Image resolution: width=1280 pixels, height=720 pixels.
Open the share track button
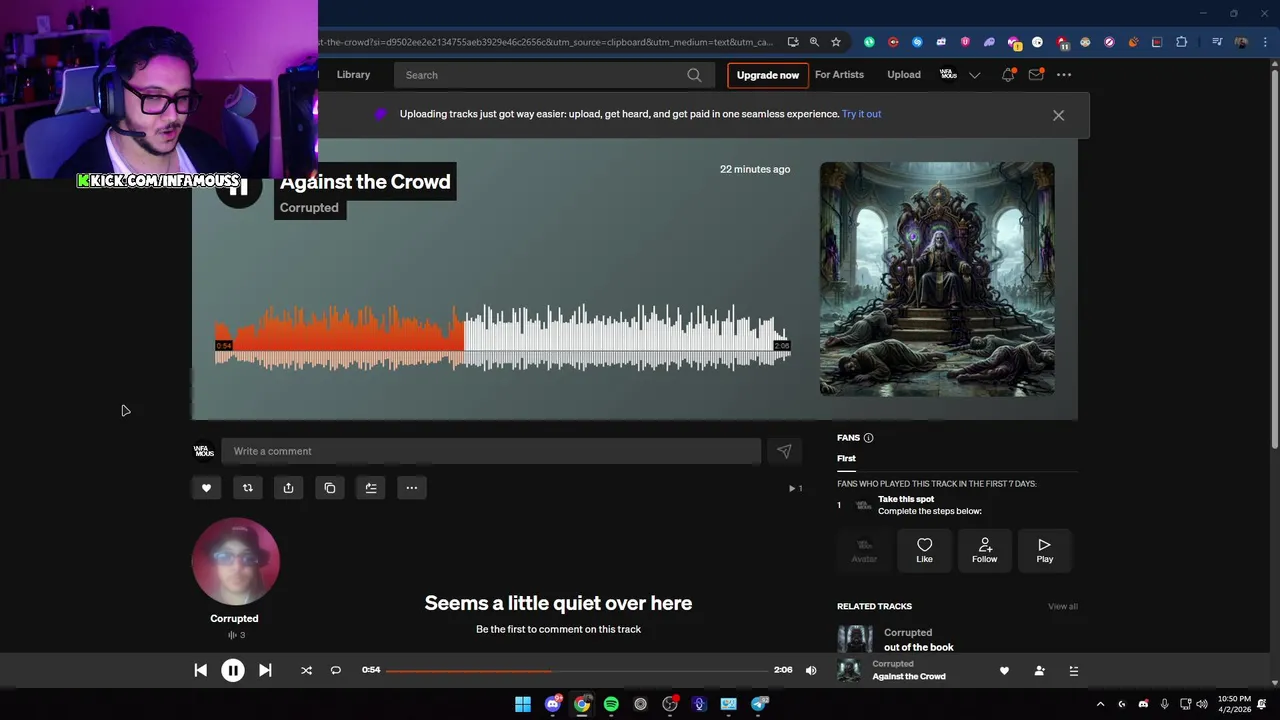tap(288, 488)
